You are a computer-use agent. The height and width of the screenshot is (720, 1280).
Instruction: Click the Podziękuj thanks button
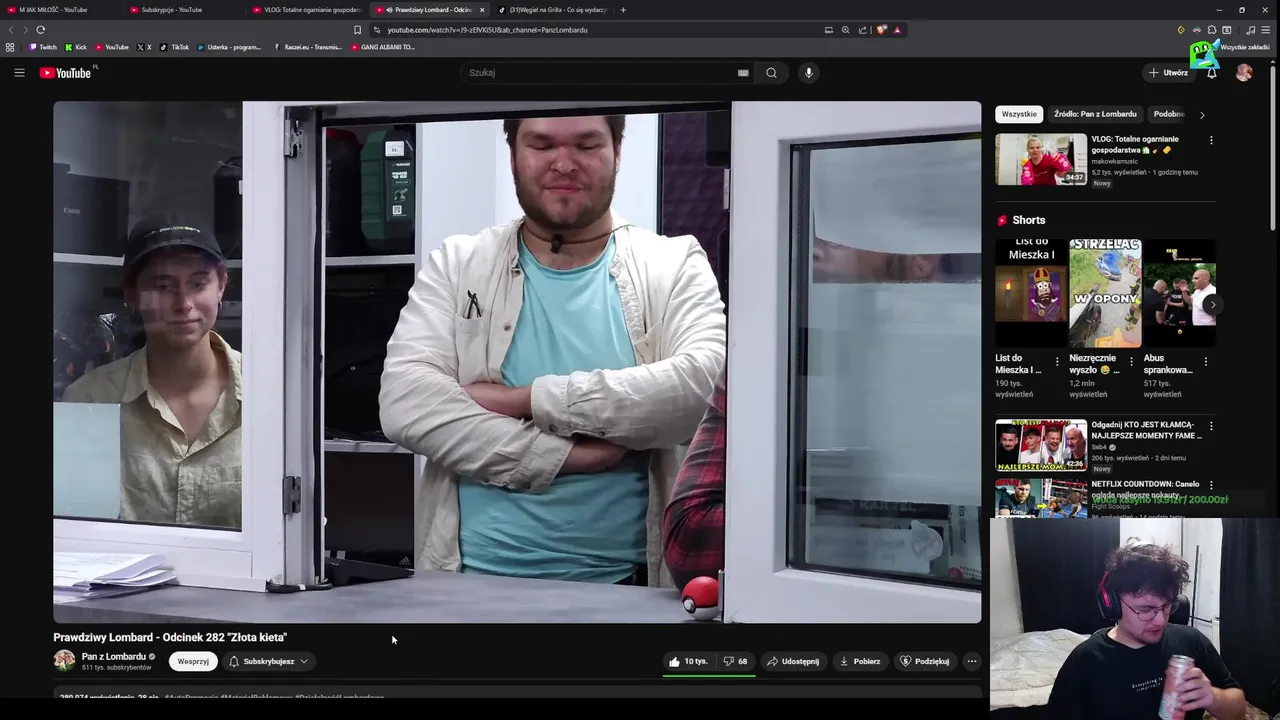(925, 661)
